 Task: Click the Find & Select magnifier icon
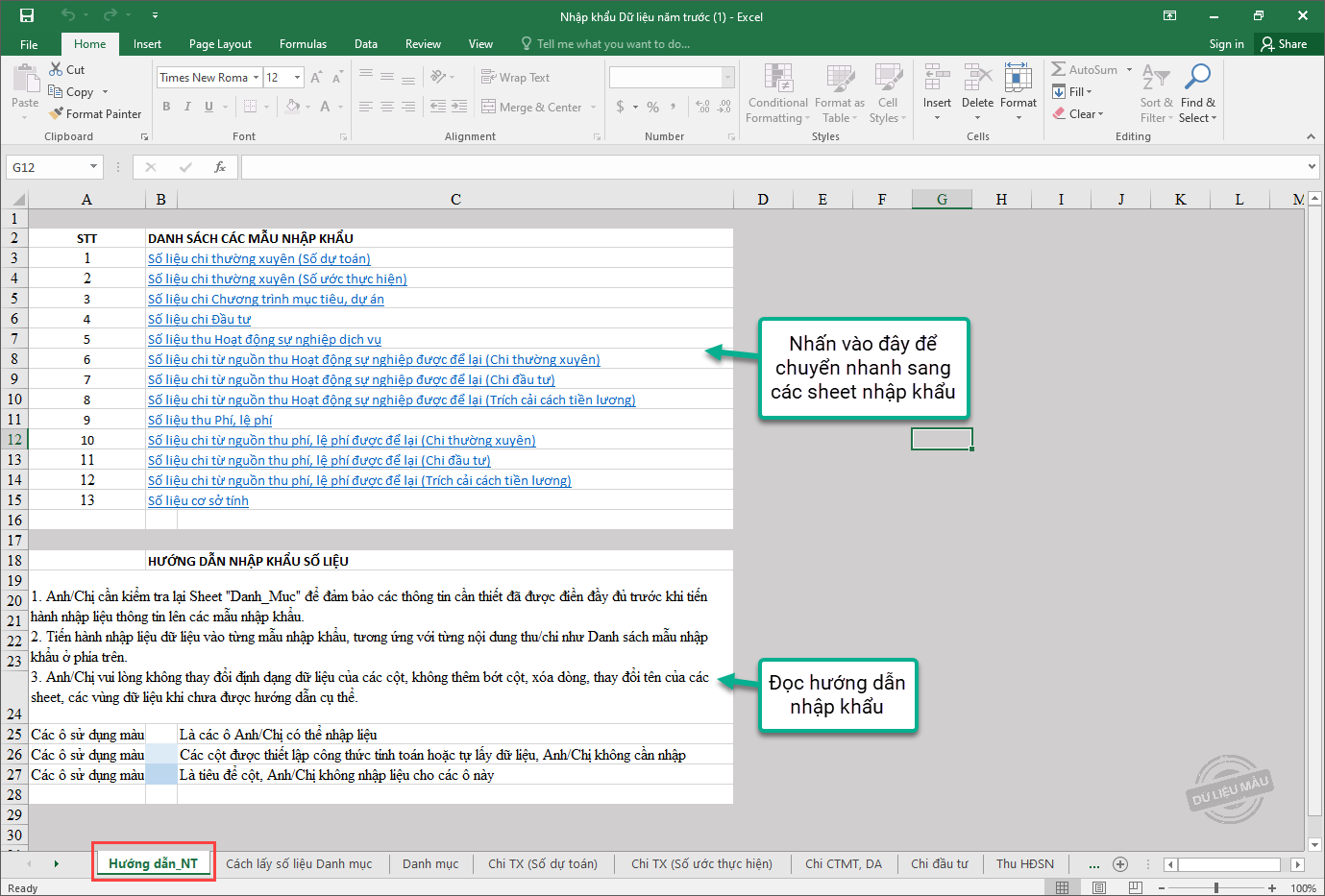tap(1197, 77)
